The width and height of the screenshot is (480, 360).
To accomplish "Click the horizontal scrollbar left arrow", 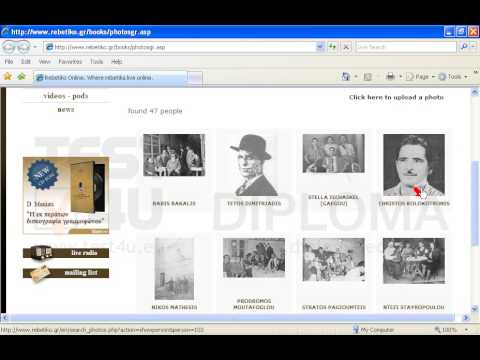I will (5, 318).
